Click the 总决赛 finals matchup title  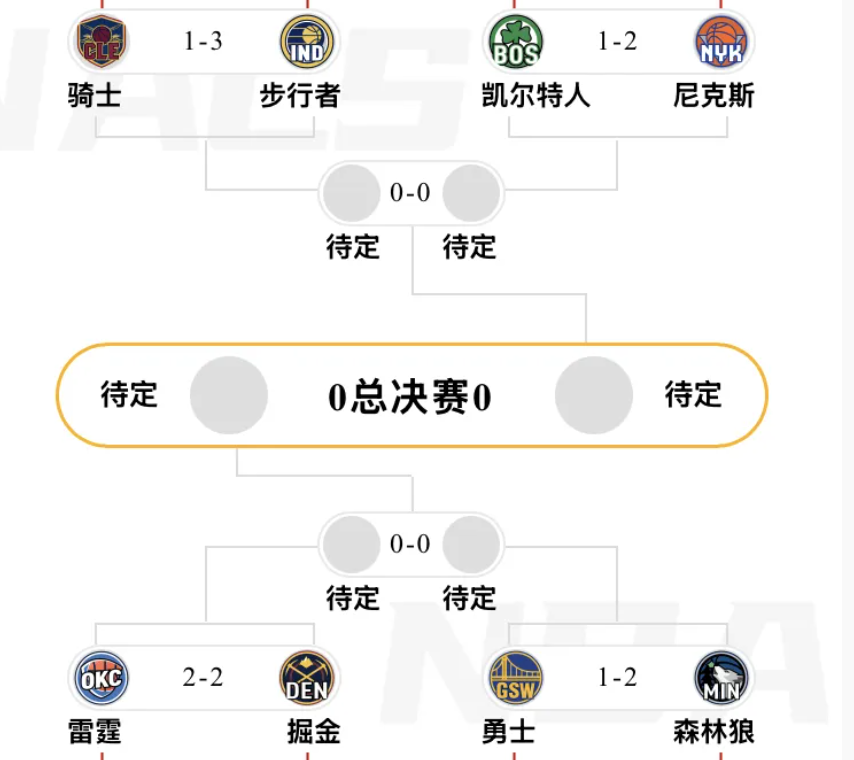coord(410,398)
